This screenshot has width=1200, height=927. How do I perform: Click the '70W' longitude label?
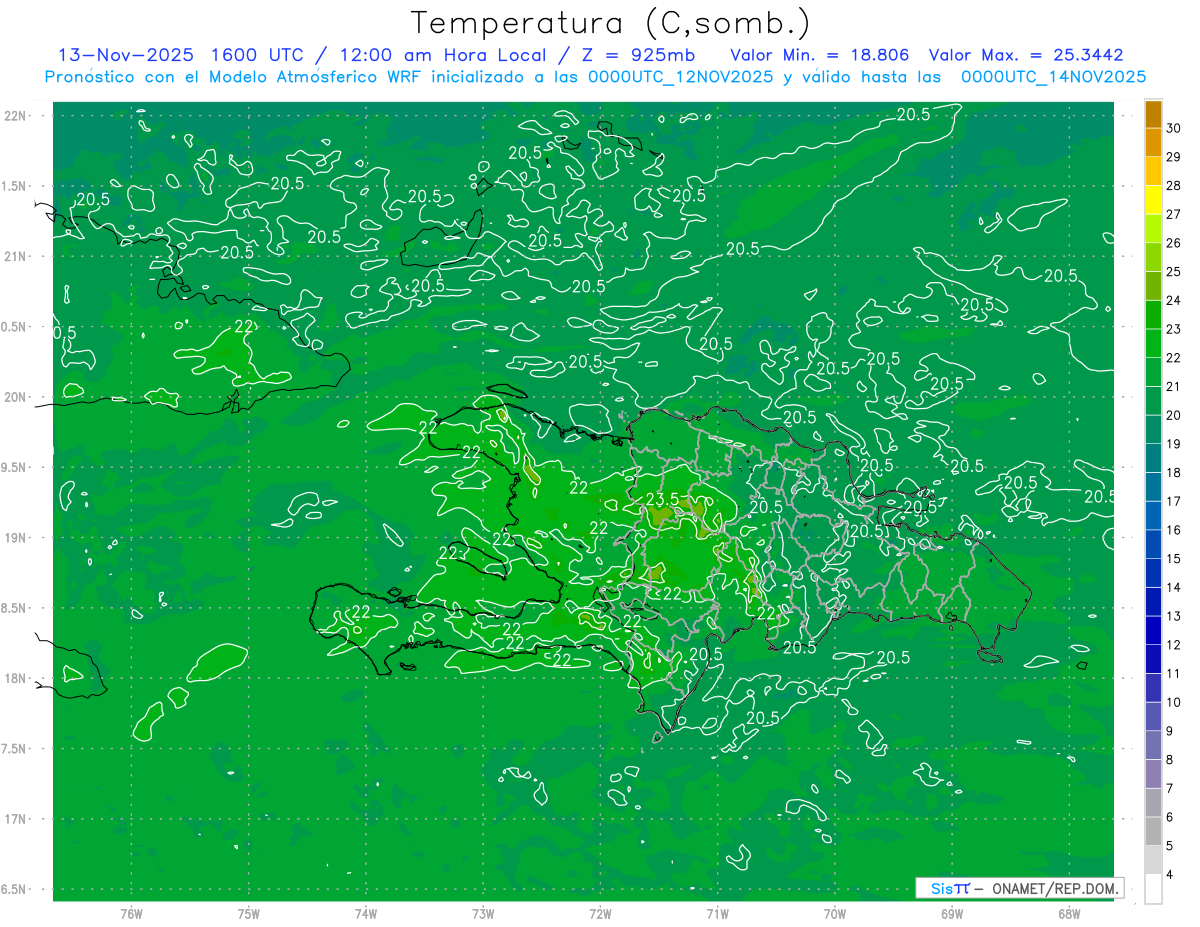point(834,913)
